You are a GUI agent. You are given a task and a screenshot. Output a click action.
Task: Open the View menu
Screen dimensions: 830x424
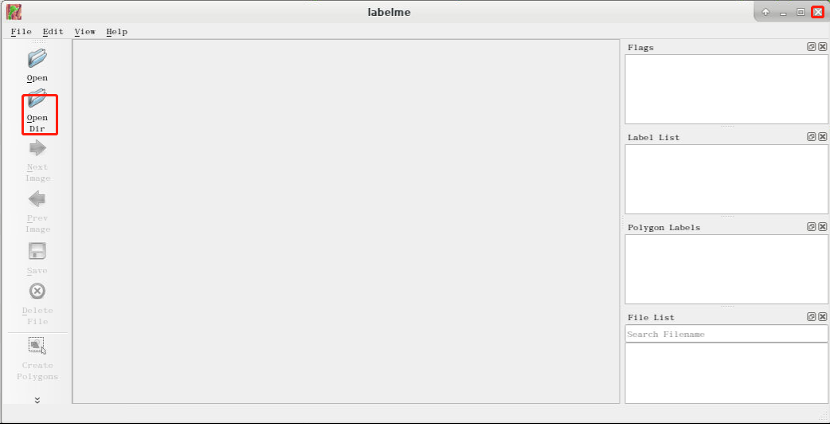(85, 31)
